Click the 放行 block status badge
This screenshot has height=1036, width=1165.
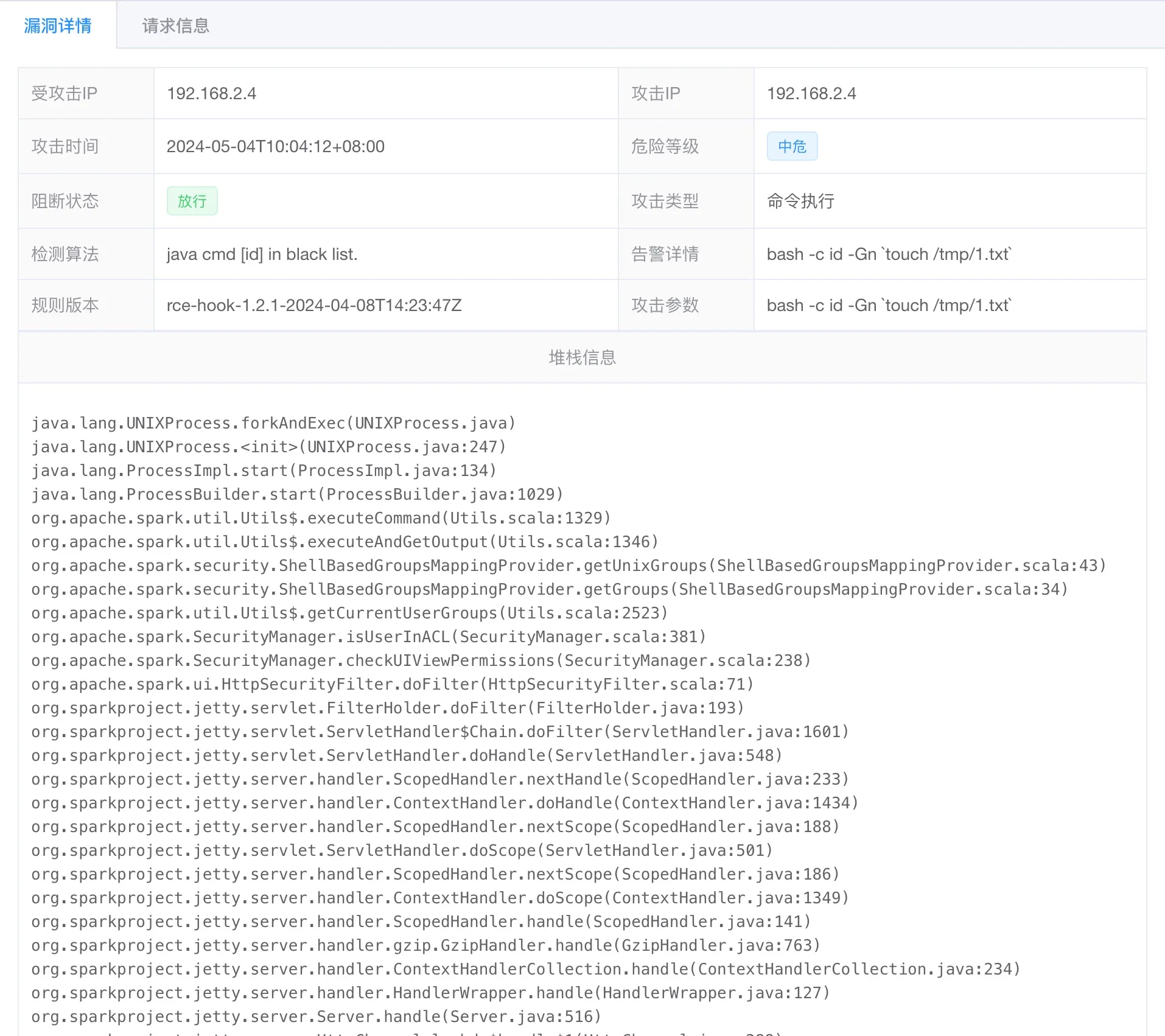192,201
